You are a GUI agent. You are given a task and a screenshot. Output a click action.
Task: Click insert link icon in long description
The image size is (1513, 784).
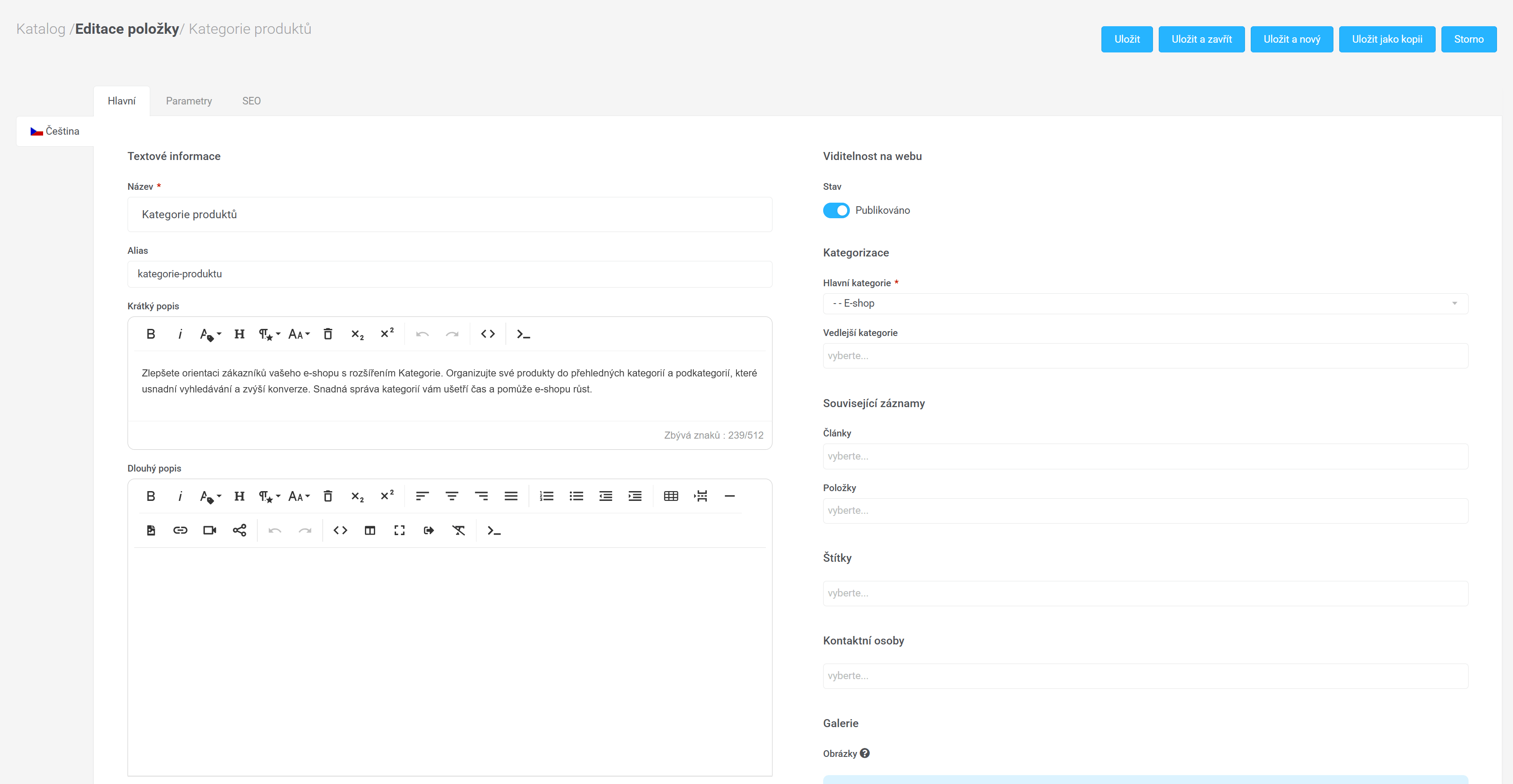(180, 530)
